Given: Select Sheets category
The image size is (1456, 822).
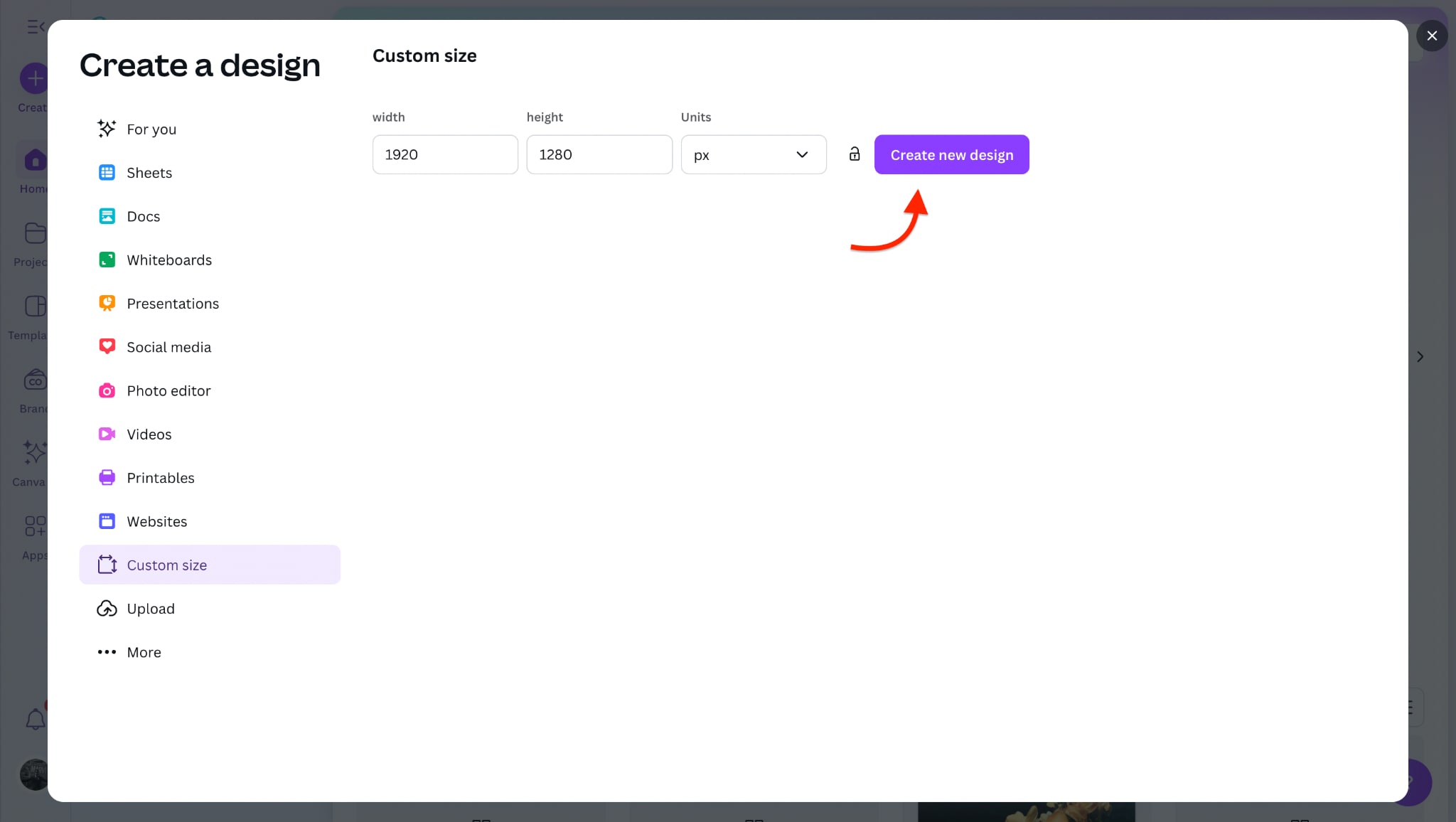Looking at the screenshot, I should [210, 173].
